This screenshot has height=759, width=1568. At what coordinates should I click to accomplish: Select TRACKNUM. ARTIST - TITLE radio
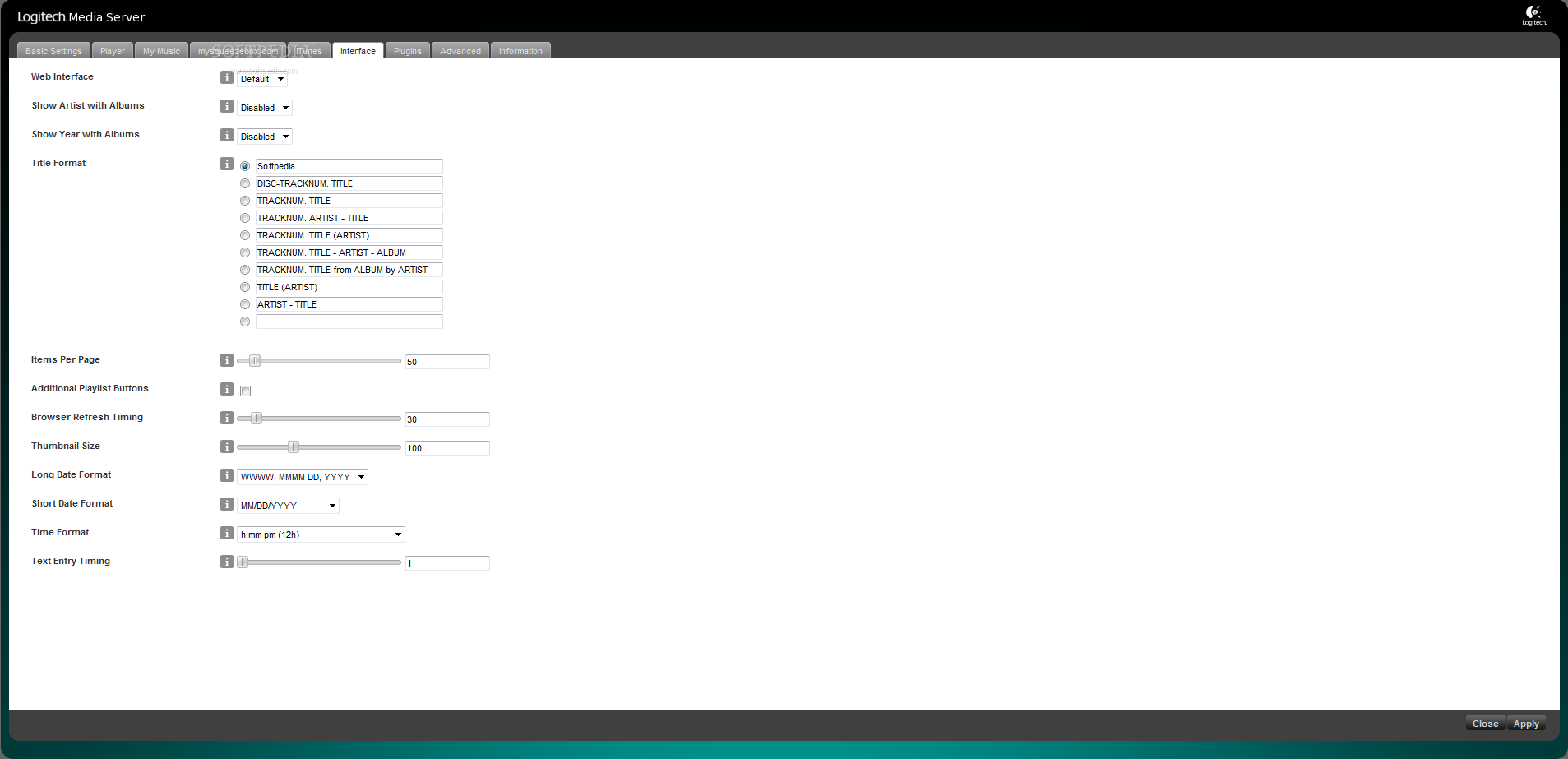coord(245,218)
